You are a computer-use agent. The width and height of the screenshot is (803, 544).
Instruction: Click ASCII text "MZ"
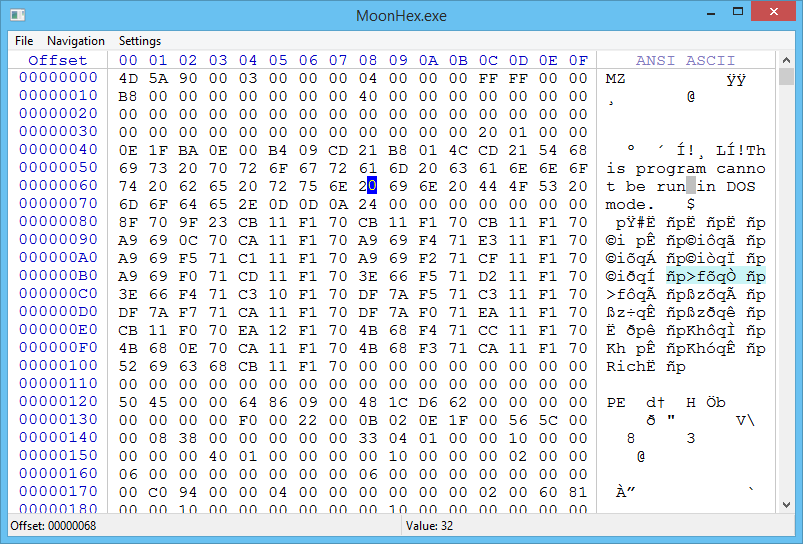pyautogui.click(x=616, y=78)
